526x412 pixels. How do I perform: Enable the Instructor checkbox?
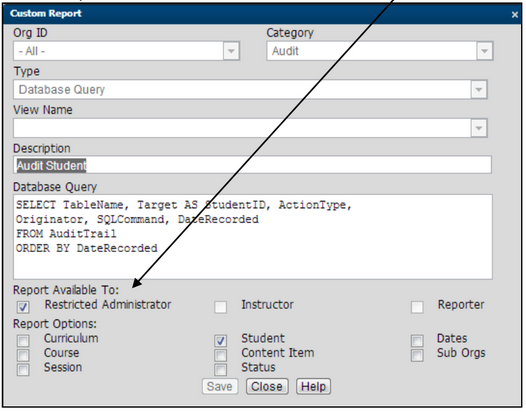pos(220,307)
